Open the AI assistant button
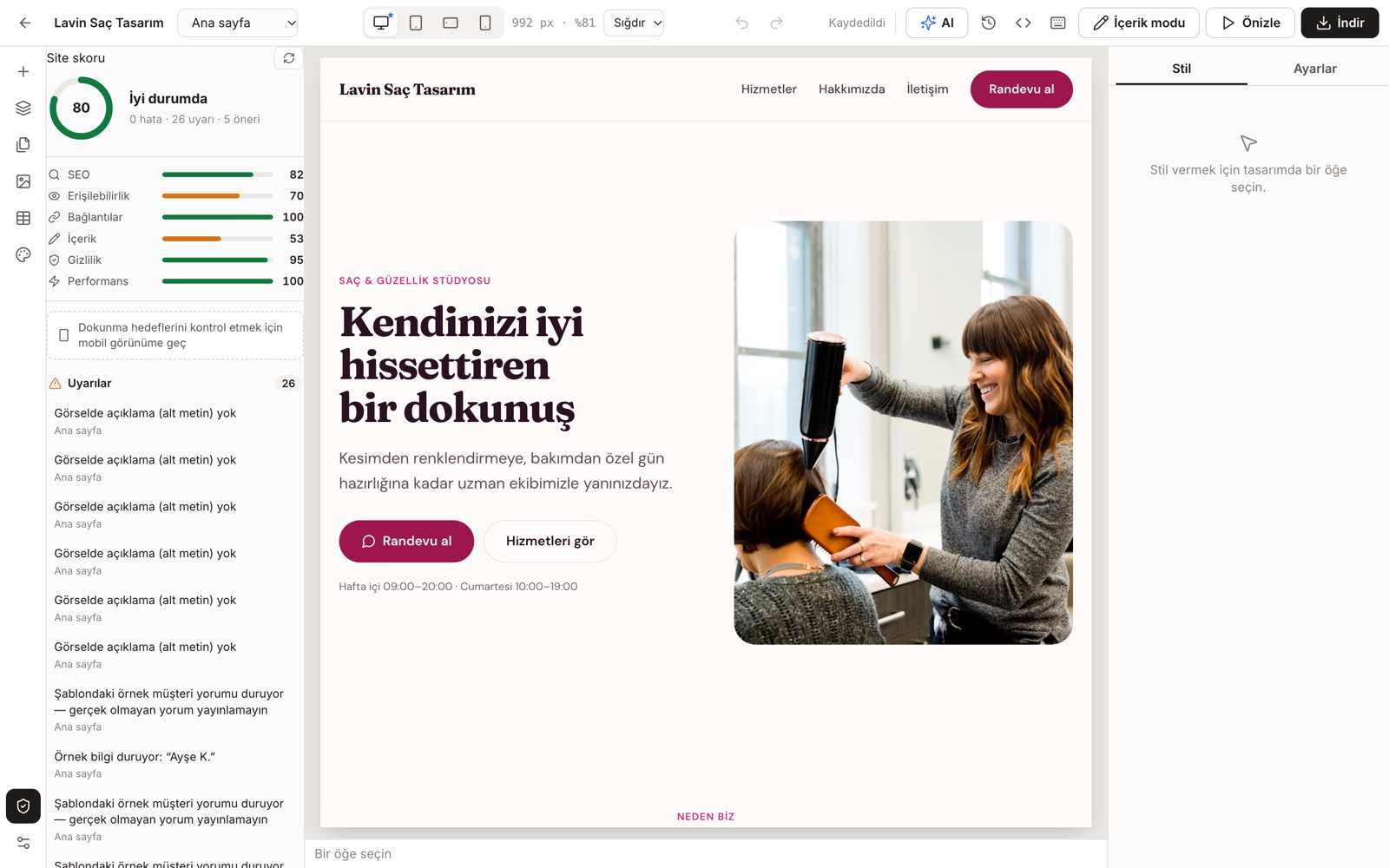 coord(937,23)
